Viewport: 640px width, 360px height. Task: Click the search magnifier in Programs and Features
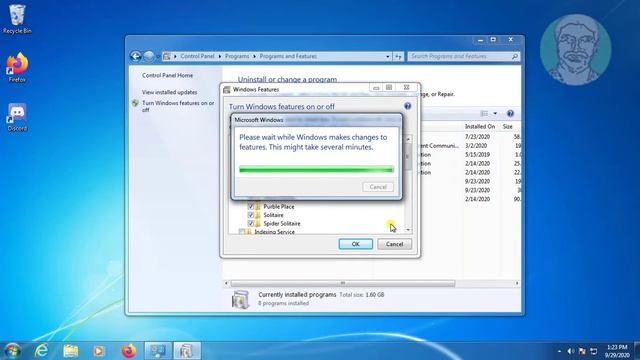(515, 56)
